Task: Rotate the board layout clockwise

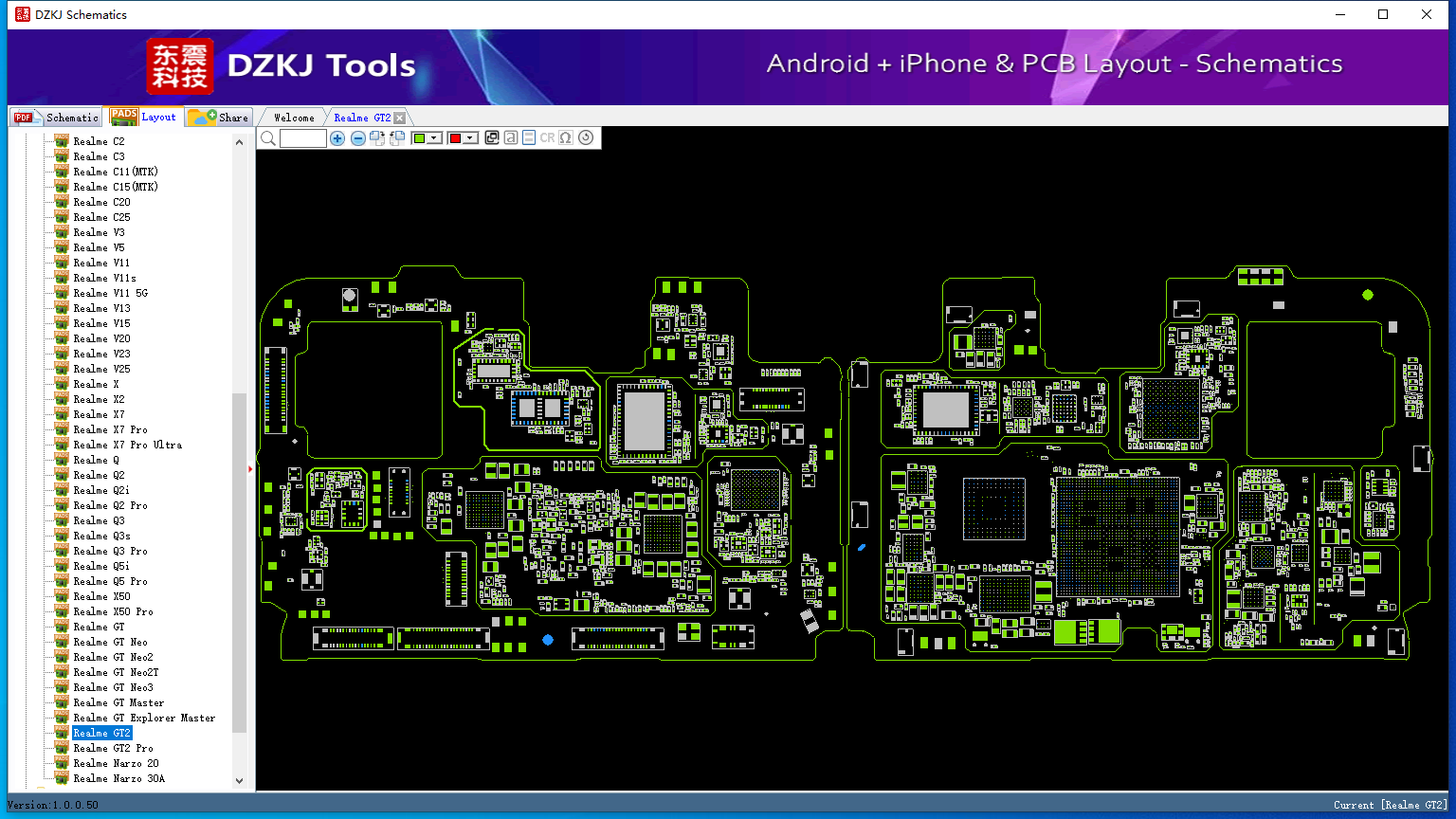Action: click(x=377, y=138)
